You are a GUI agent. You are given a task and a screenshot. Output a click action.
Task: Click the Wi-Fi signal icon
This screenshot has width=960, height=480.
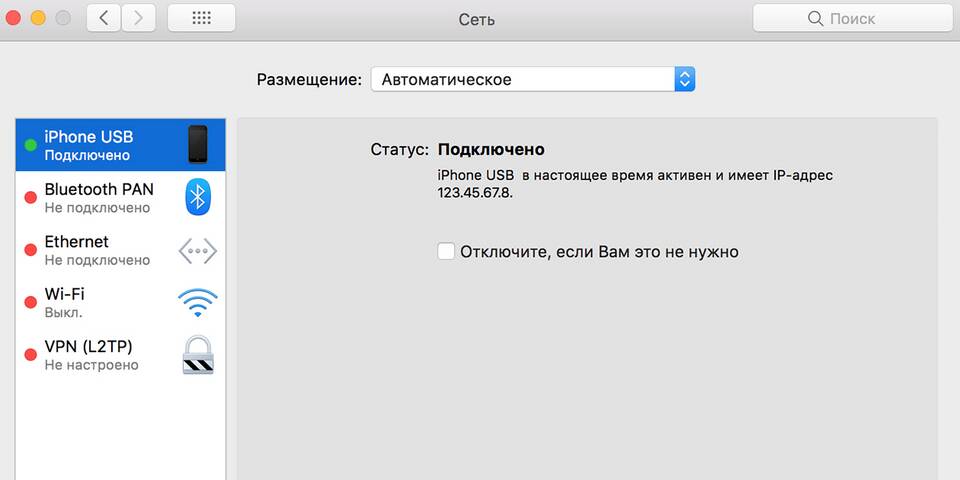point(198,302)
